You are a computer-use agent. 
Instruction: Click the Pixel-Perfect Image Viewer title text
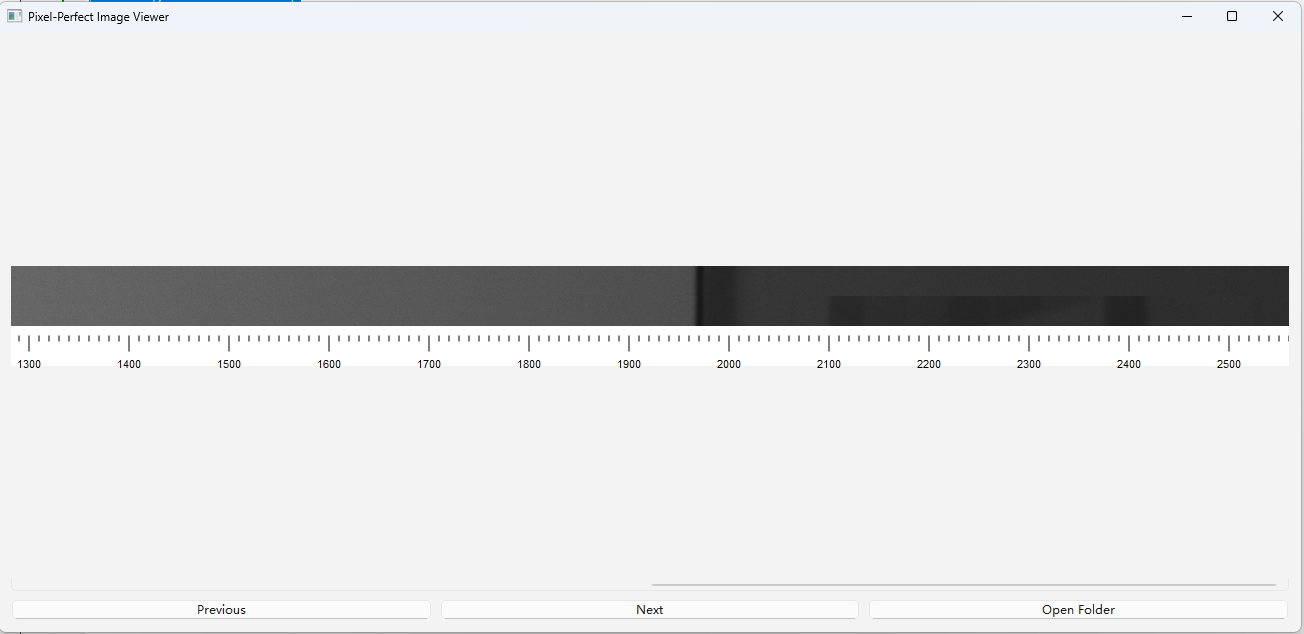click(x=98, y=17)
